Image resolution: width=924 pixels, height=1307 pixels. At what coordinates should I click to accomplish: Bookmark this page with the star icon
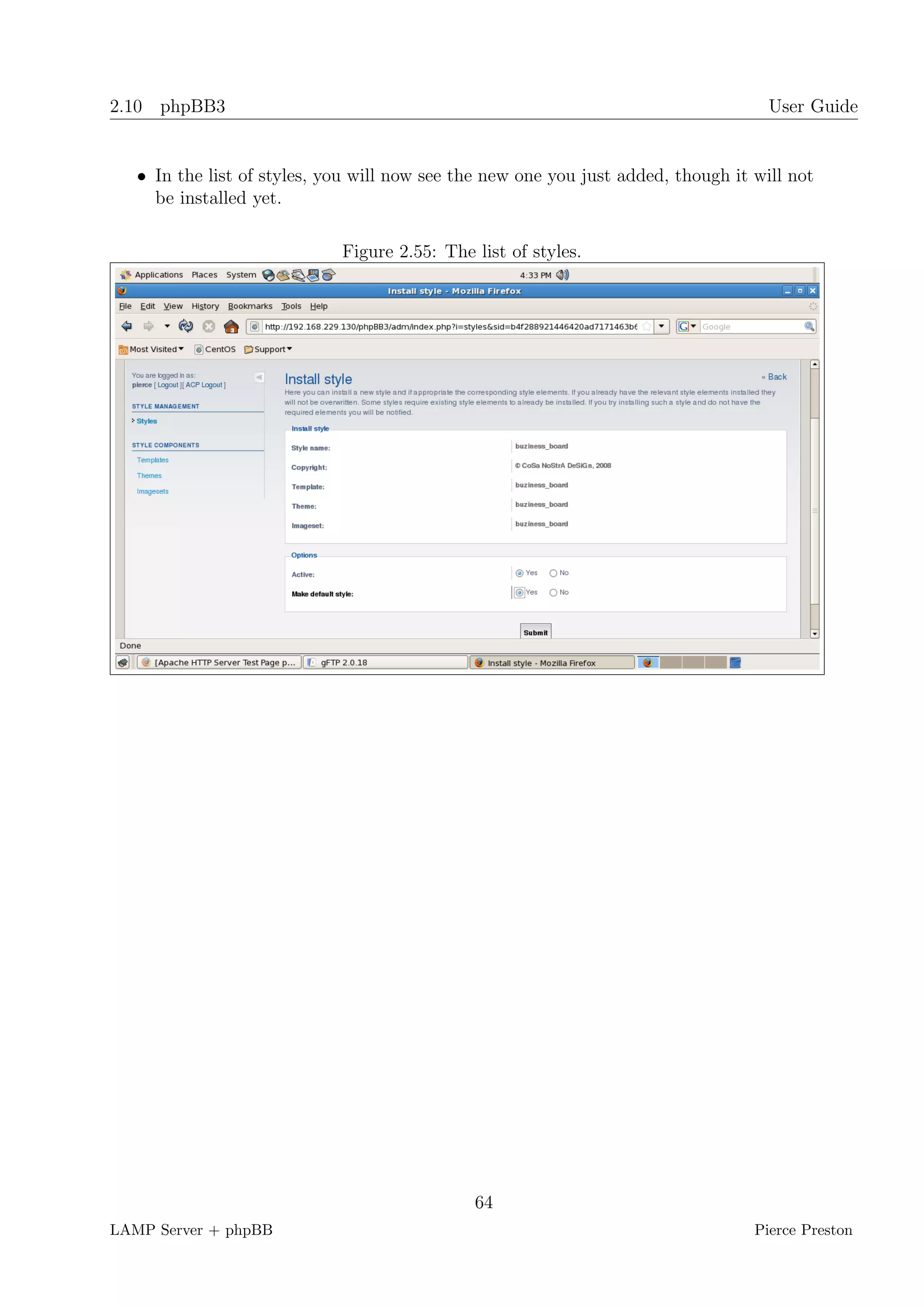pos(647,327)
